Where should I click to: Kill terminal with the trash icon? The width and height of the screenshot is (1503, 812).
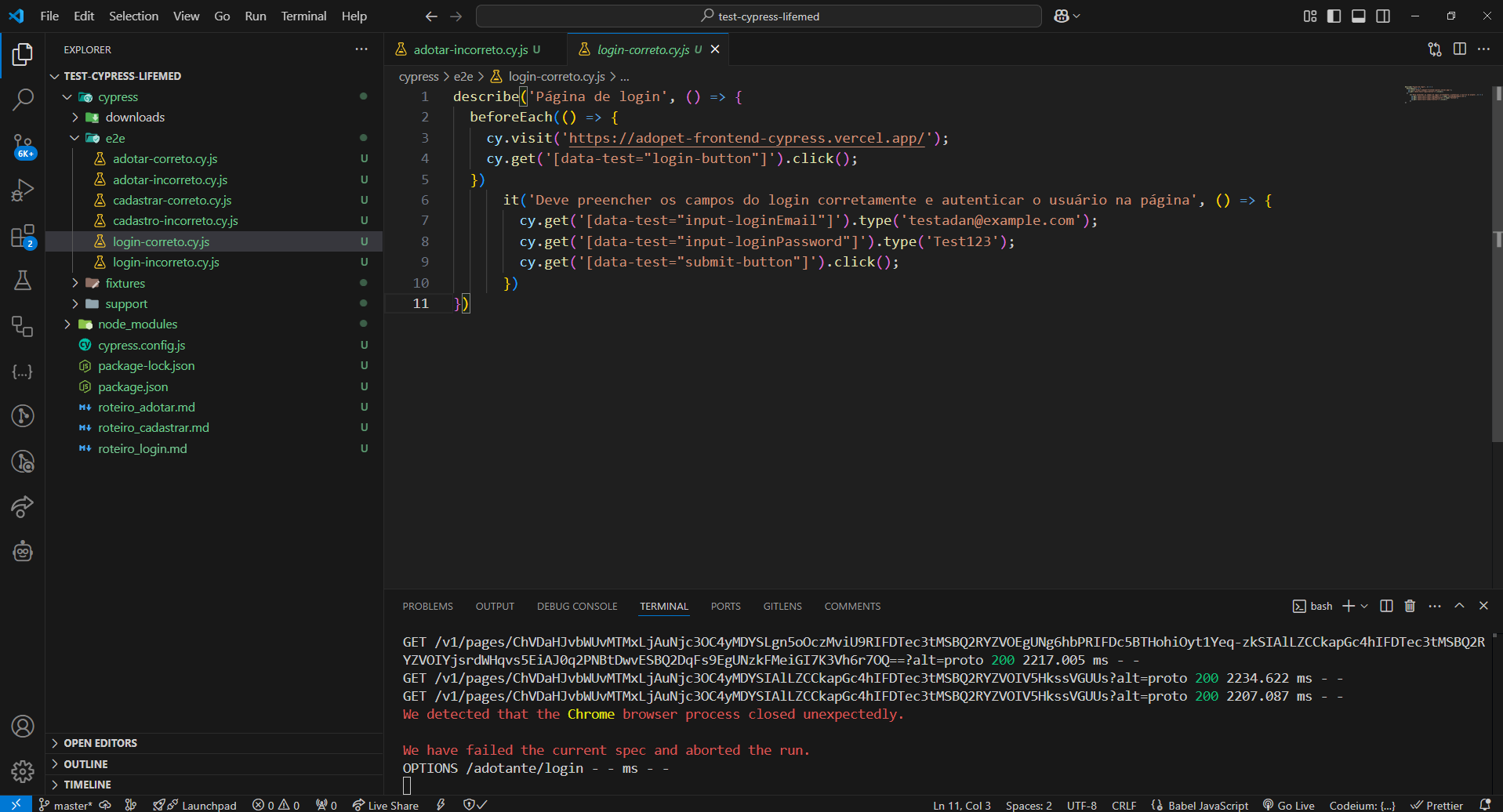point(1410,606)
